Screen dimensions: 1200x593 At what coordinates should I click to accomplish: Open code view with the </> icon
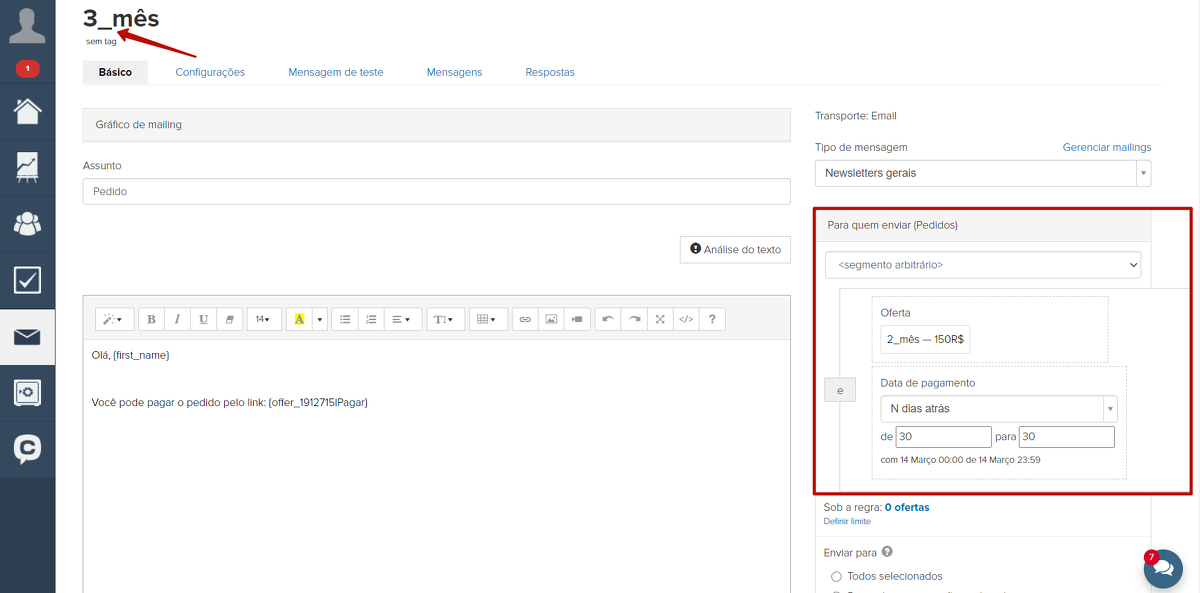coord(686,319)
